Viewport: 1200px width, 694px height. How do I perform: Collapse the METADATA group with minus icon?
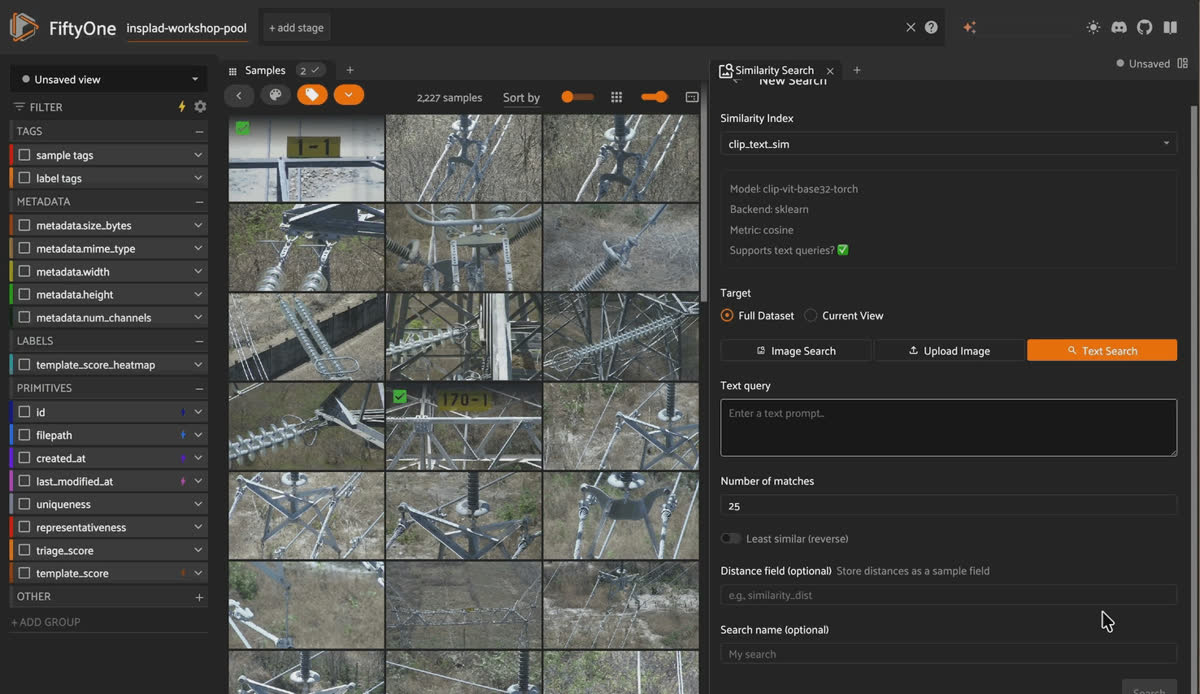[x=199, y=202]
